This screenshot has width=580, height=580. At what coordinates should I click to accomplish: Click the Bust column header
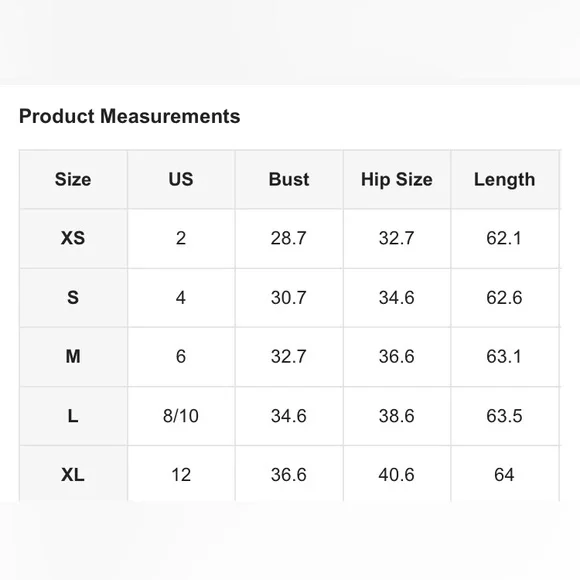click(x=289, y=179)
